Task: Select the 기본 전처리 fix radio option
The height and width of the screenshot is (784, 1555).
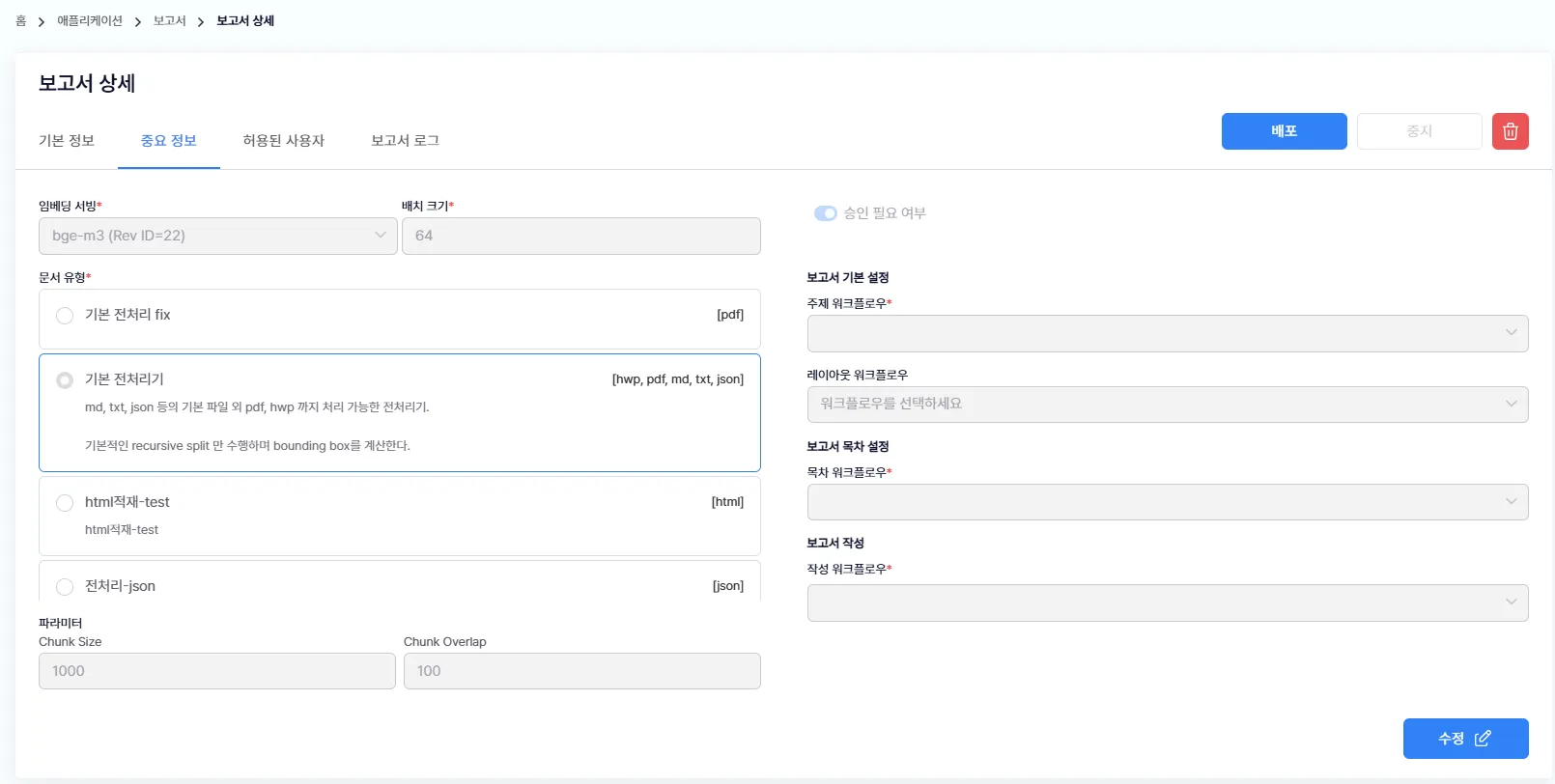Action: (x=65, y=316)
